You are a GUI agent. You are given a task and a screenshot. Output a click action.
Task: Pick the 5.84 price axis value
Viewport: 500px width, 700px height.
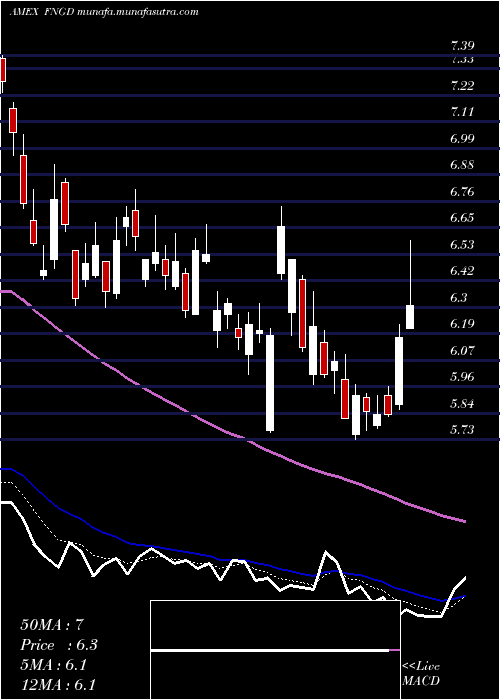[x=462, y=404]
